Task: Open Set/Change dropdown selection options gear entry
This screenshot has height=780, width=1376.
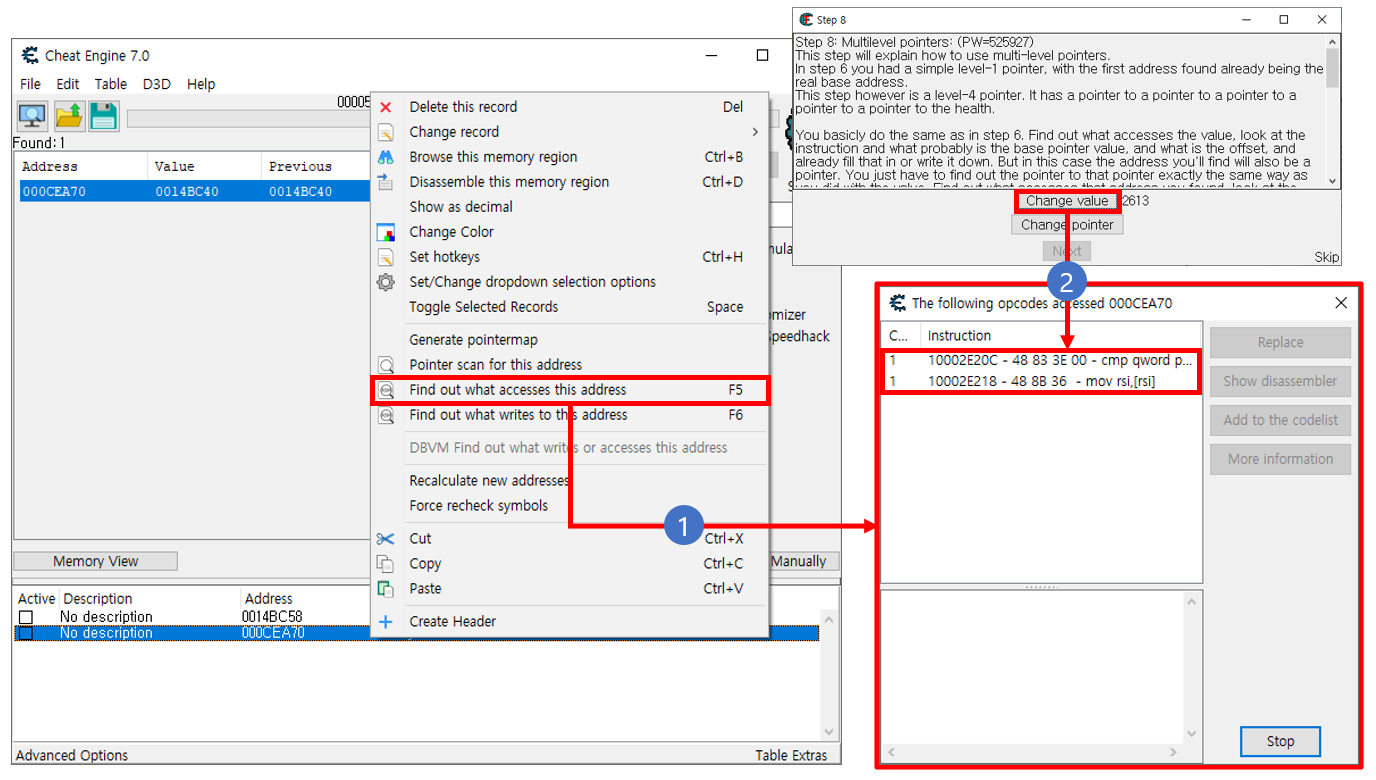Action: [568, 282]
